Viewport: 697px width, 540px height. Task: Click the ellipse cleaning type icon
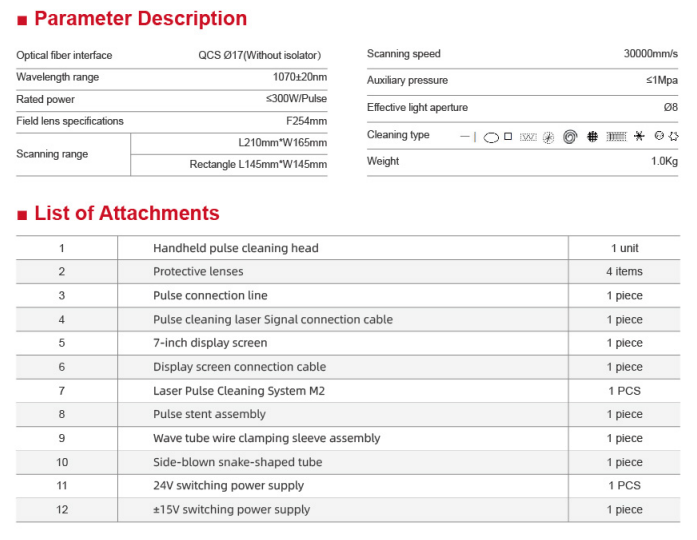(x=491, y=137)
